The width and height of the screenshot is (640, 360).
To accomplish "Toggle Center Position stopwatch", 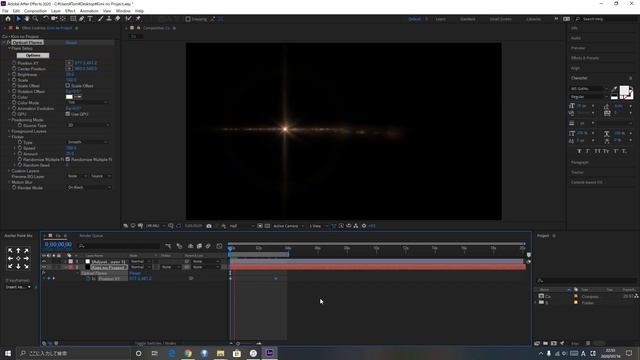I will click(14, 69).
